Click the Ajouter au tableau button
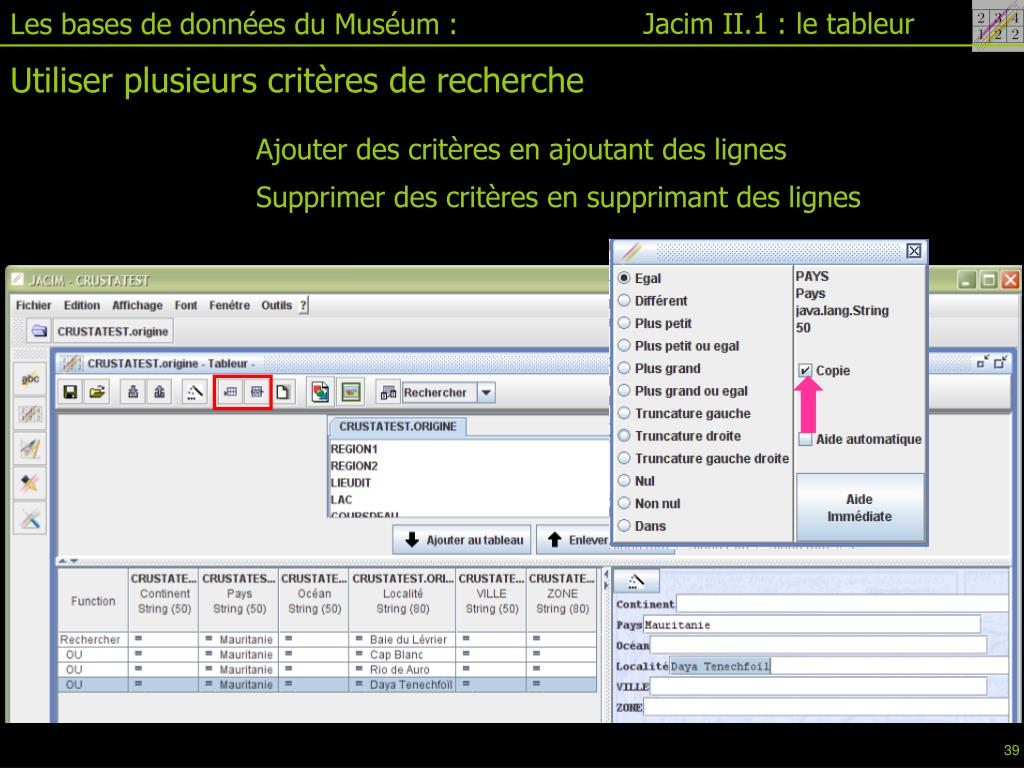1024x768 pixels. click(462, 540)
